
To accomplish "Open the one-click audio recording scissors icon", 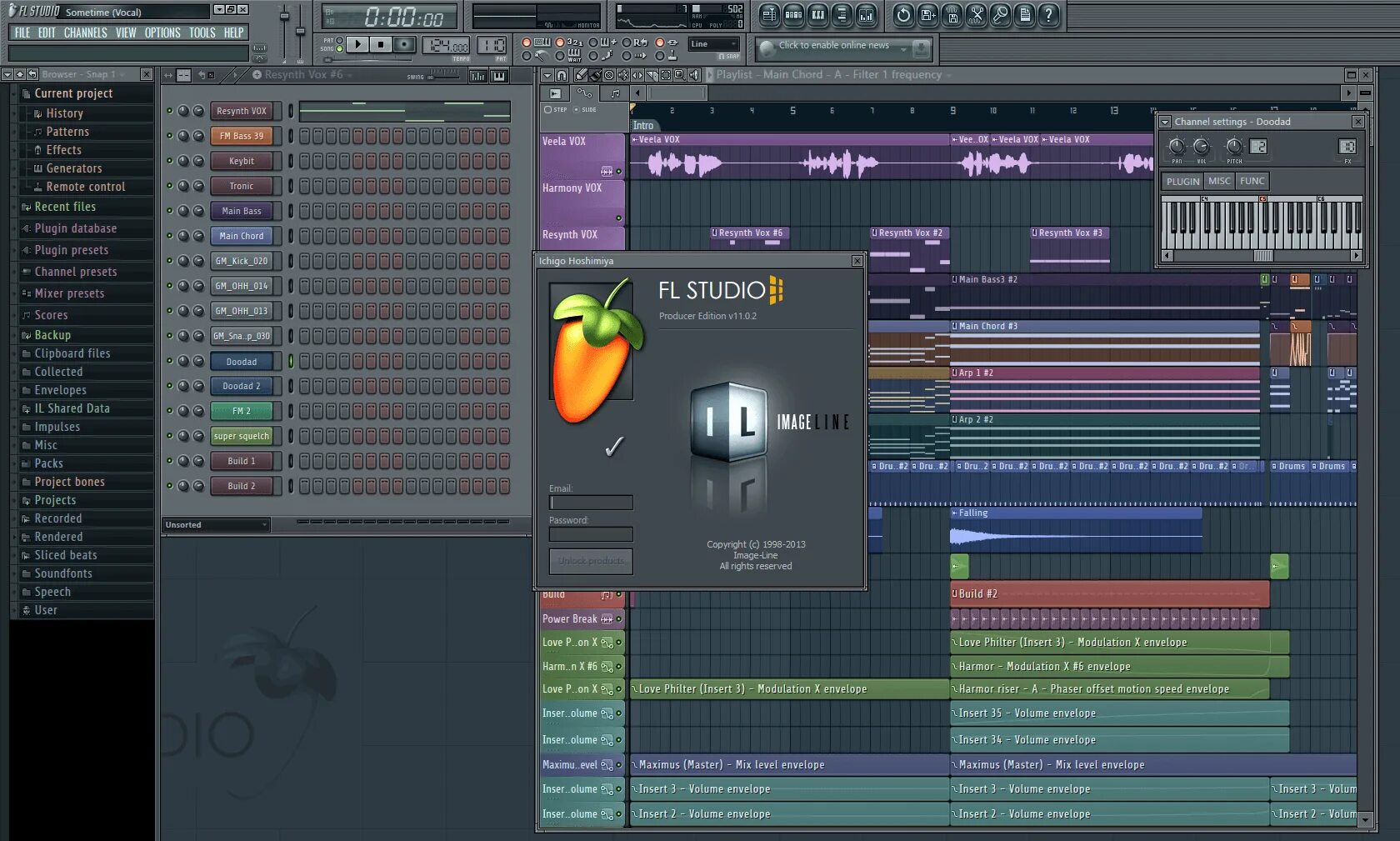I will (976, 14).
